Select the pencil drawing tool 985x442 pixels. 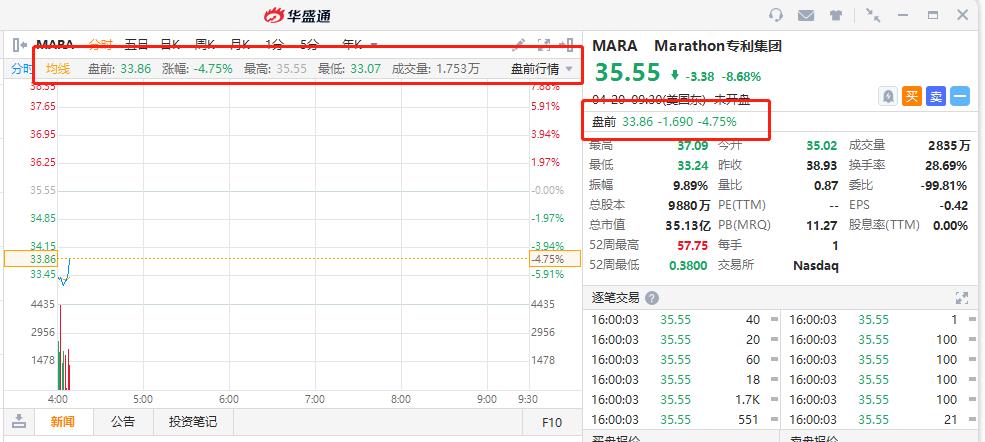click(518, 45)
